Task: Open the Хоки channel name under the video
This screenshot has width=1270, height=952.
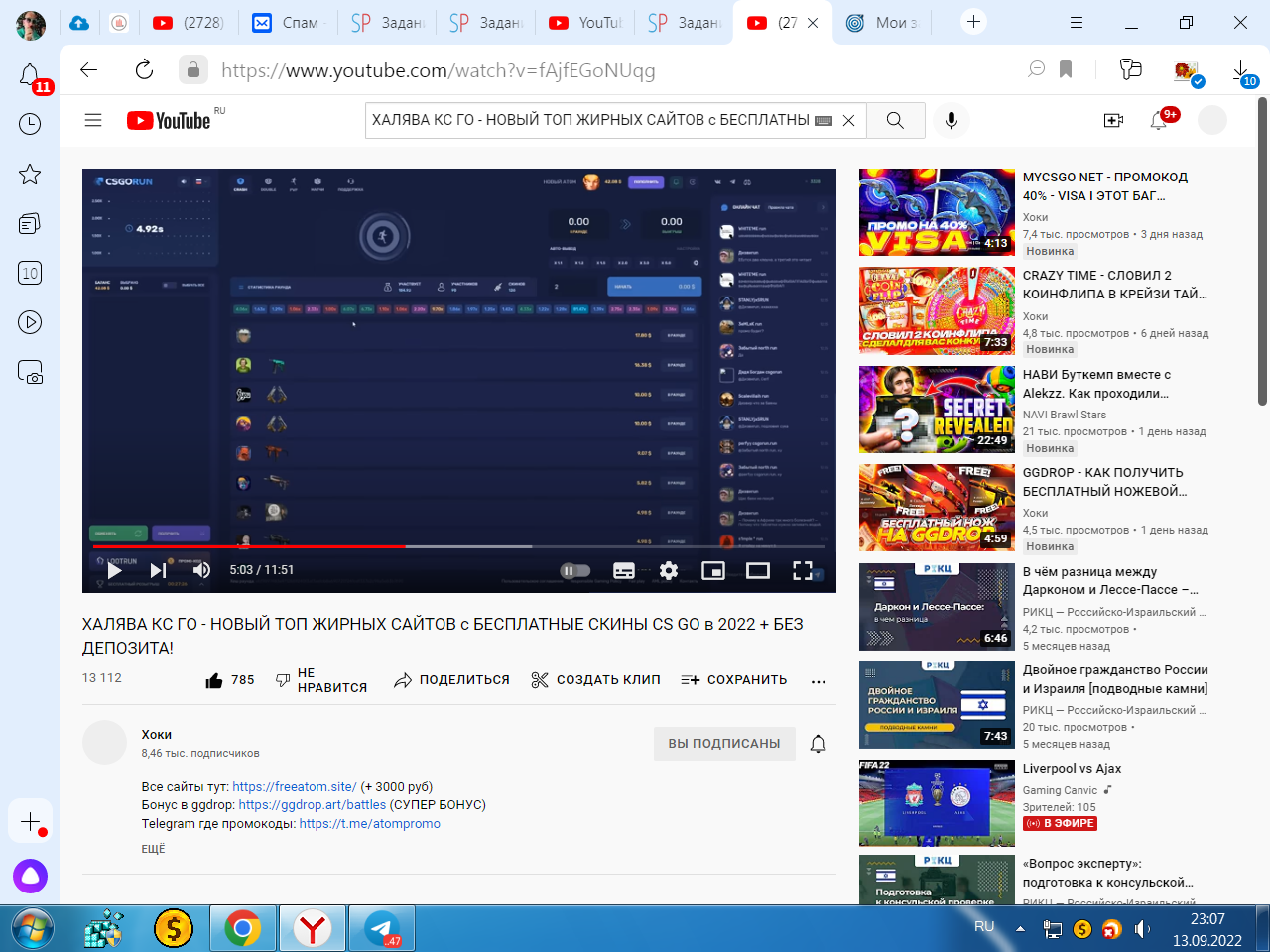Action: click(157, 735)
